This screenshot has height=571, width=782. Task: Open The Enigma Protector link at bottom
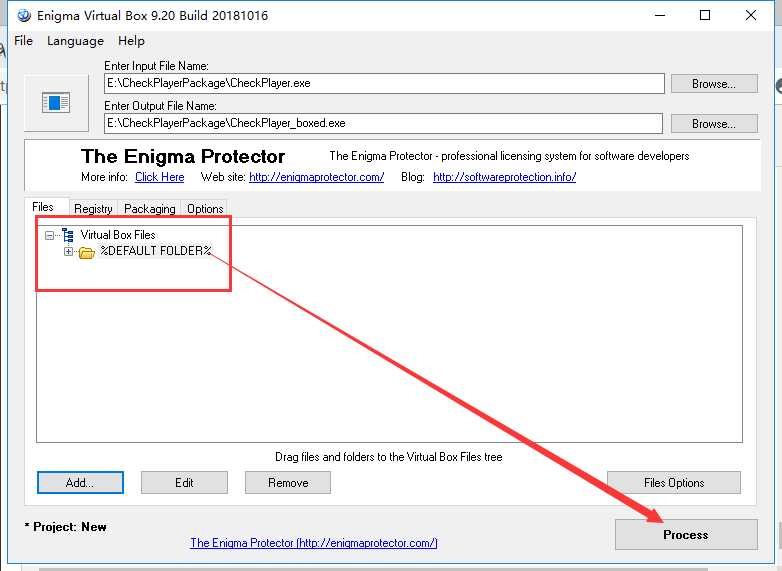point(314,543)
